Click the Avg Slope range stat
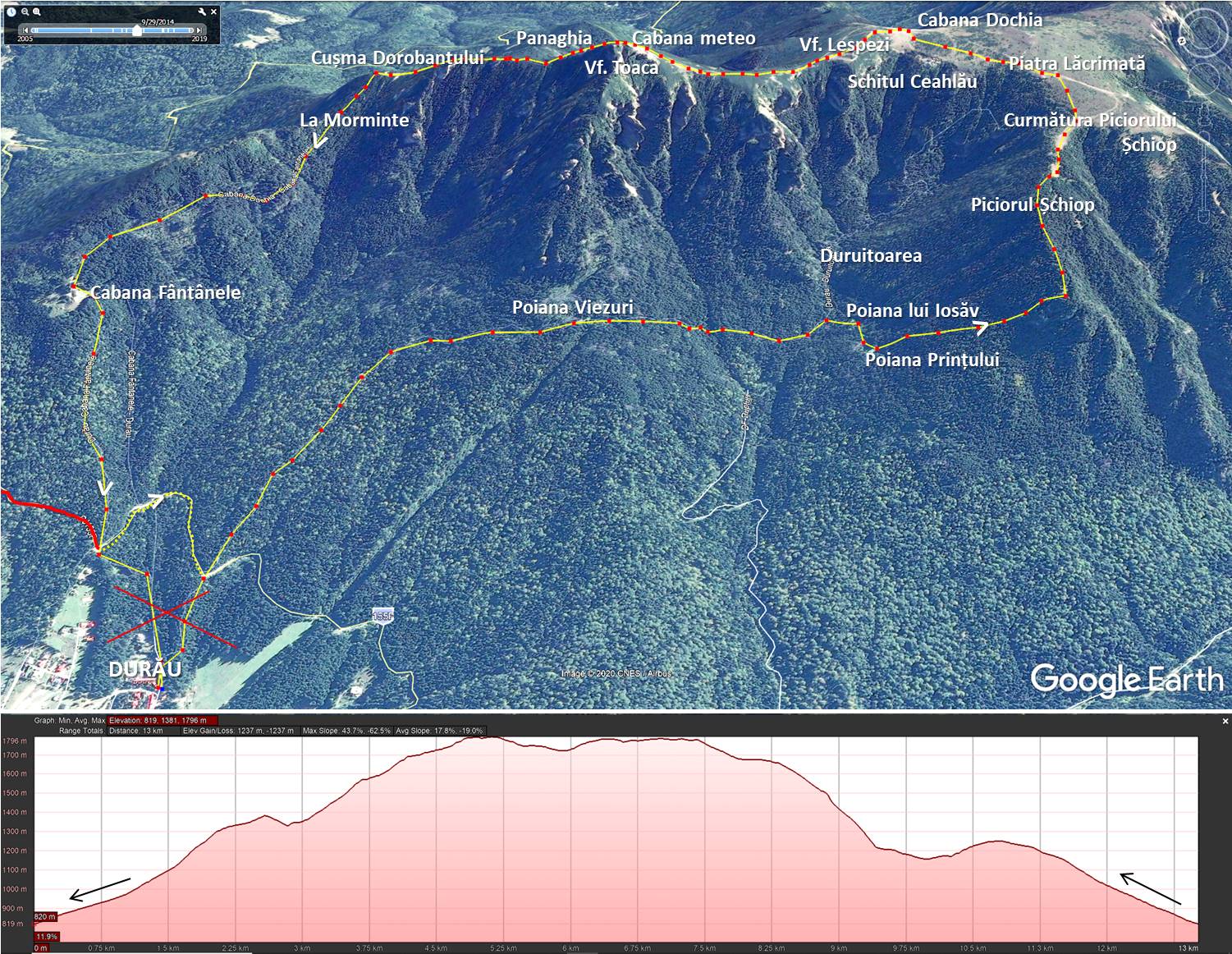The image size is (1232, 954). 439,731
